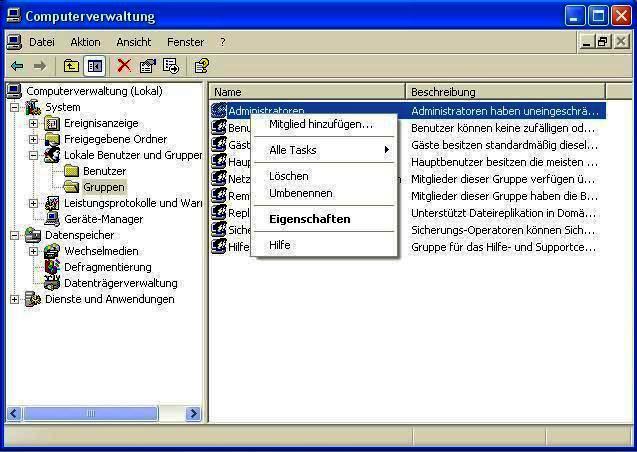Open Properties via toolbar icon
Viewport: 637px width, 452px height.
(147, 66)
